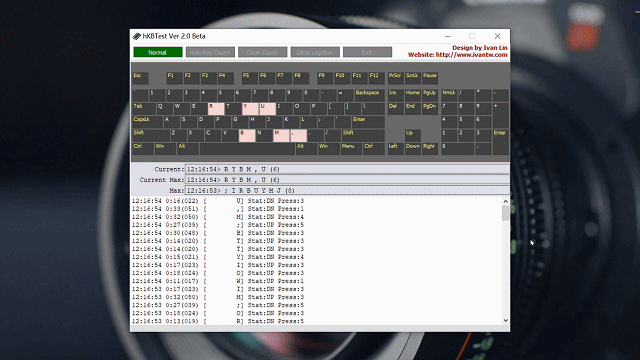Click the Tab key tile

click(x=144, y=109)
